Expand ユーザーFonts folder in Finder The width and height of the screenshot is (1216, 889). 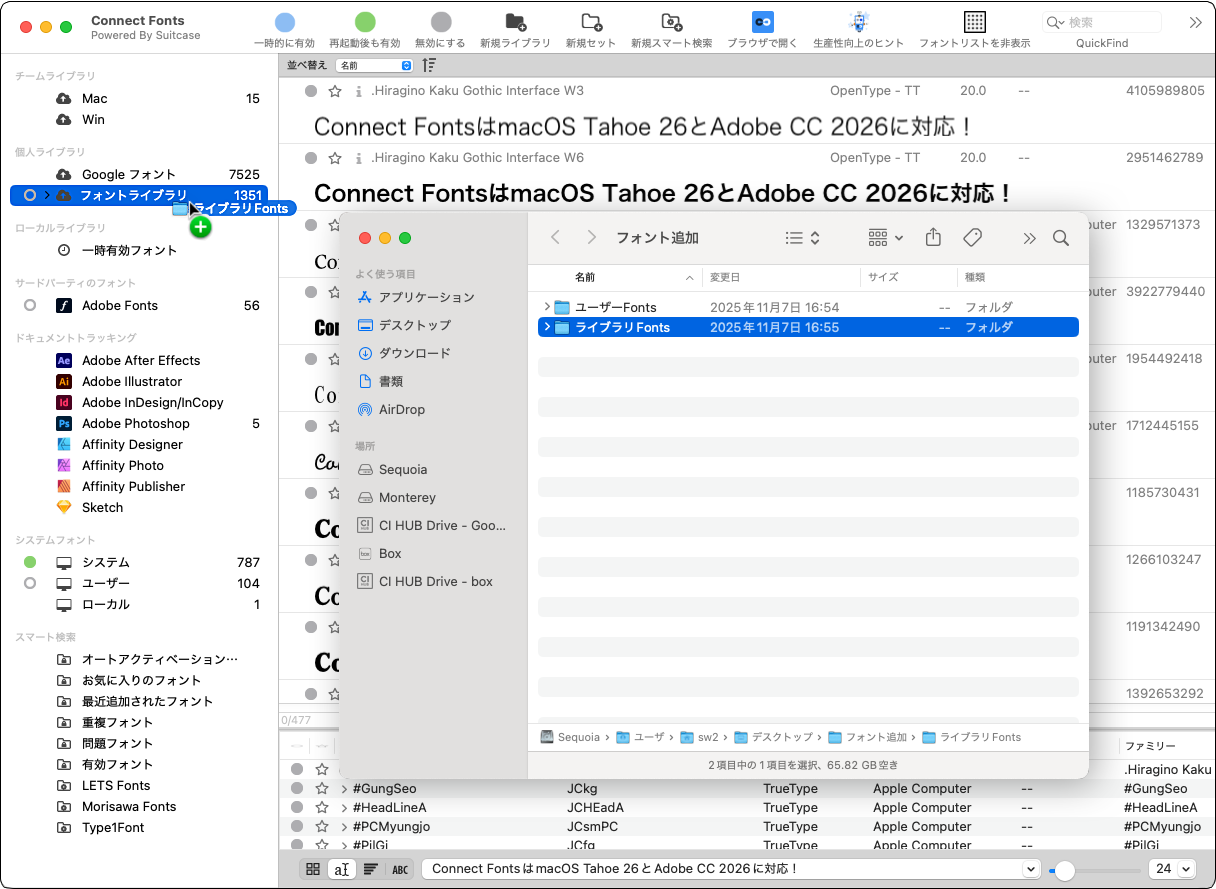pos(546,307)
